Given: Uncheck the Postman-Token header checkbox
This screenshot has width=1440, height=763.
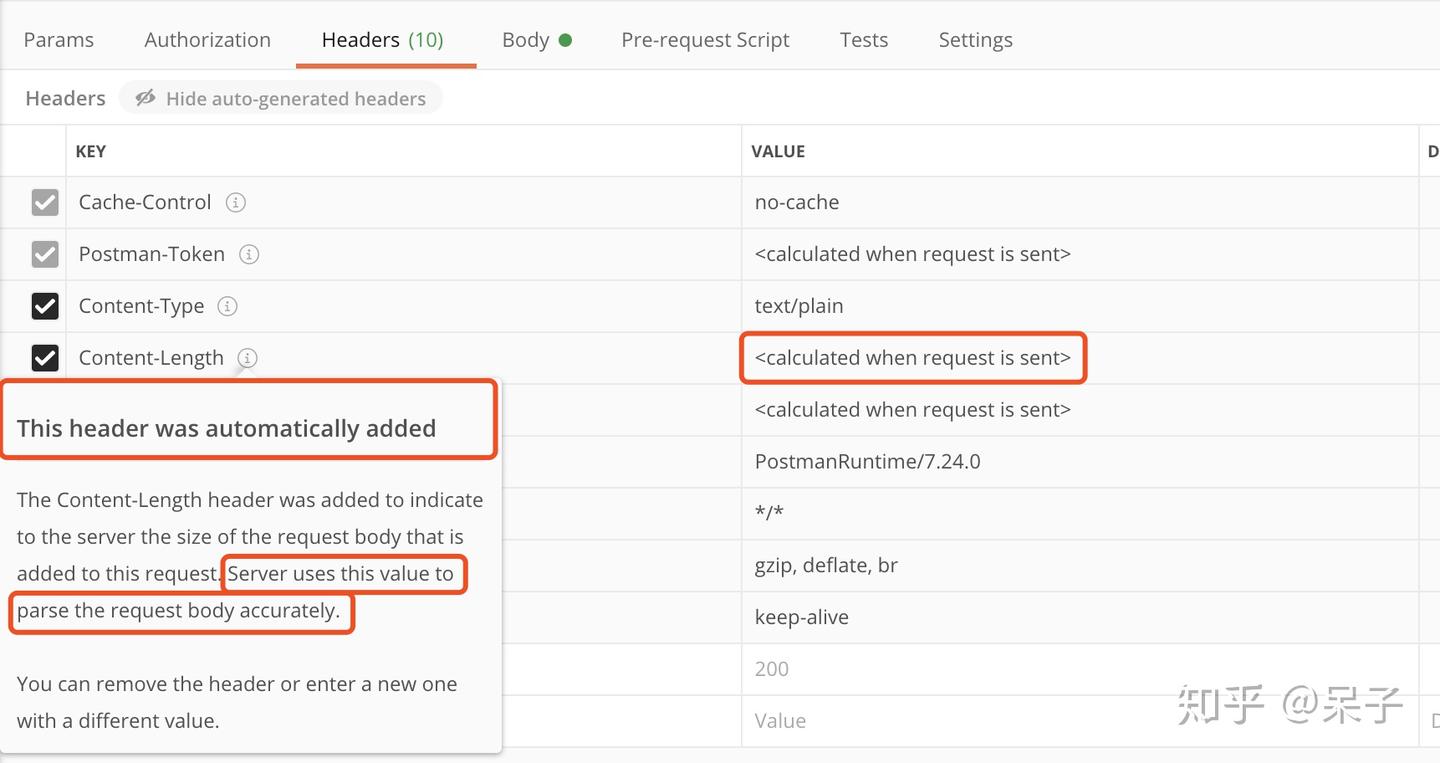Looking at the screenshot, I should coord(45,254).
